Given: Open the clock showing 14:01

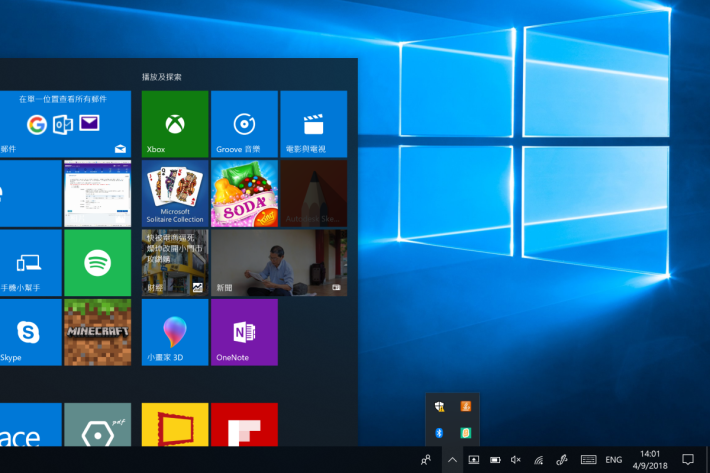Looking at the screenshot, I should [650, 460].
